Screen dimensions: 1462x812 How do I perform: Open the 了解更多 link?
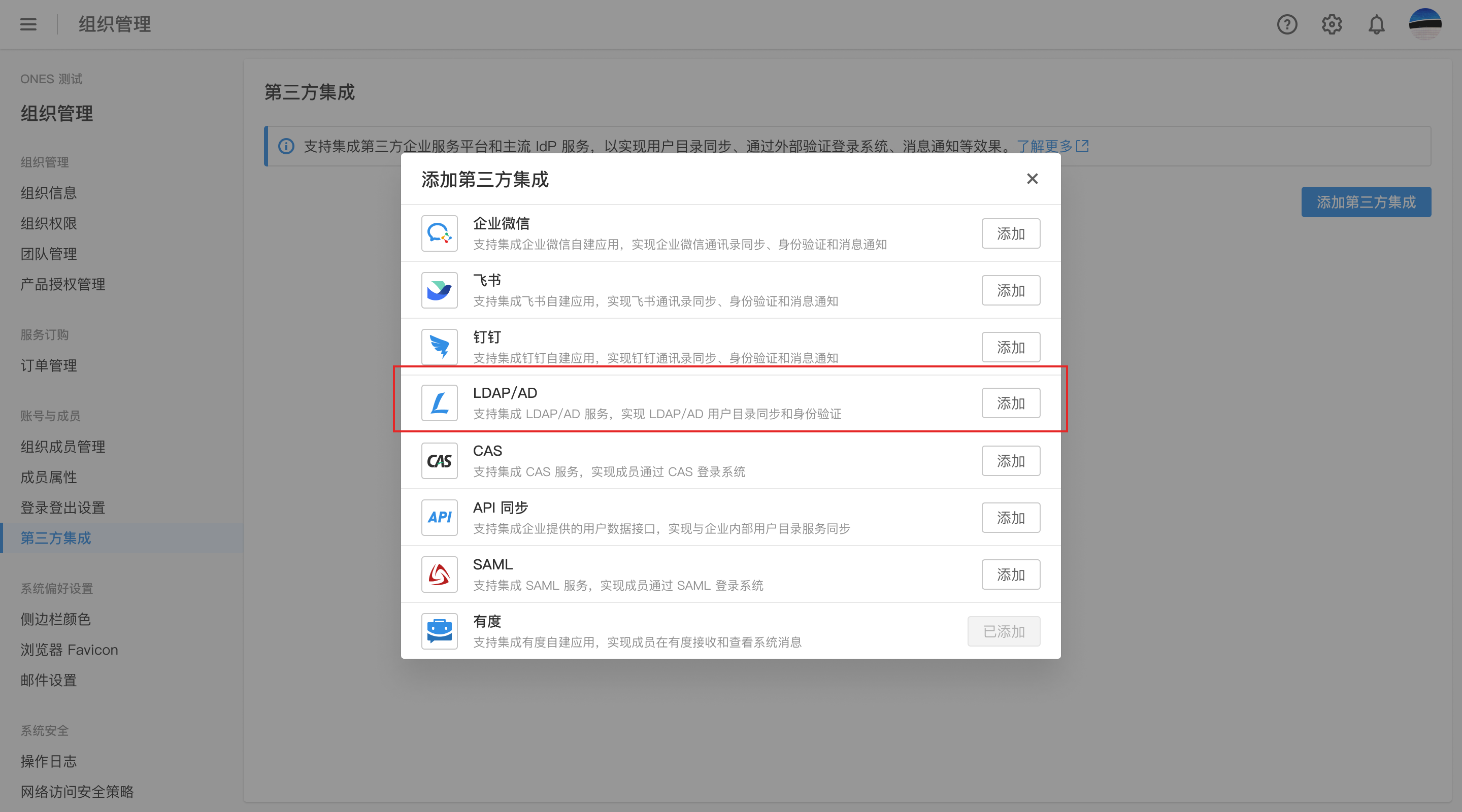pos(1044,146)
